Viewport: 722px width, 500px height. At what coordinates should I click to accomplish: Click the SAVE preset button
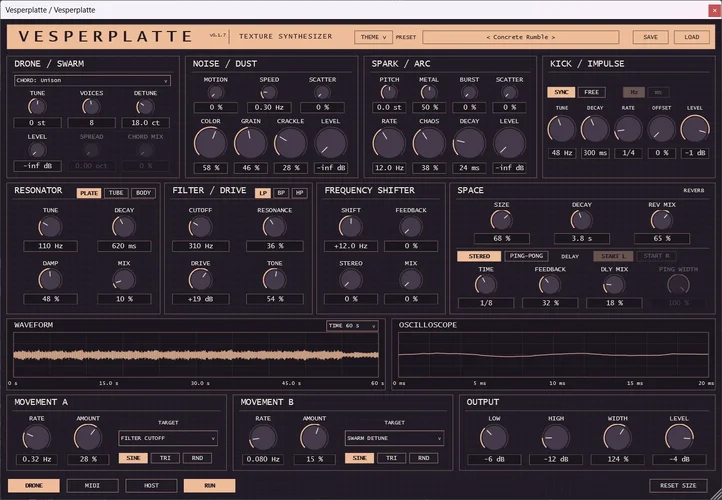click(650, 37)
